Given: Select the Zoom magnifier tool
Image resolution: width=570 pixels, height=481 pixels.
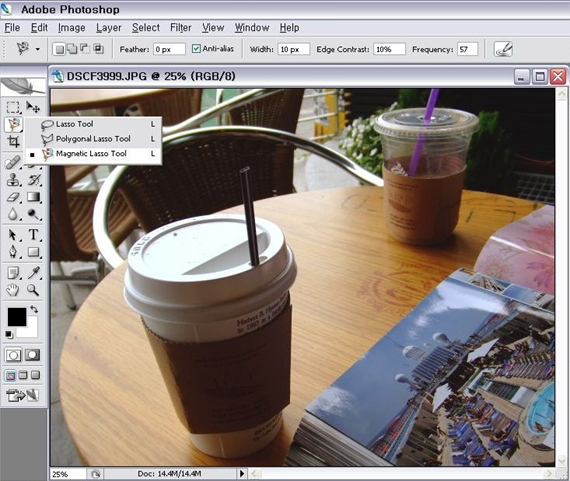Looking at the screenshot, I should tap(34, 290).
